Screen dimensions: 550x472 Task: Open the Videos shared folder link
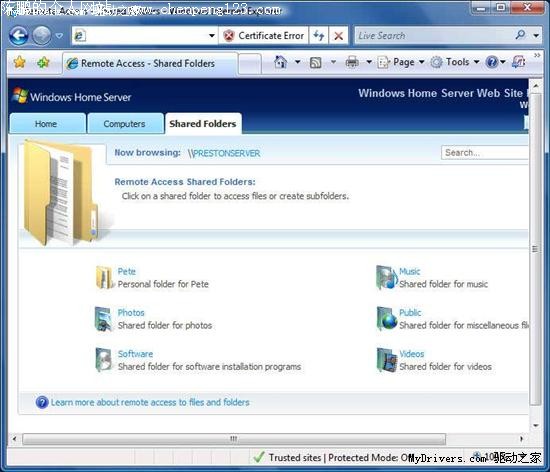[x=412, y=354]
